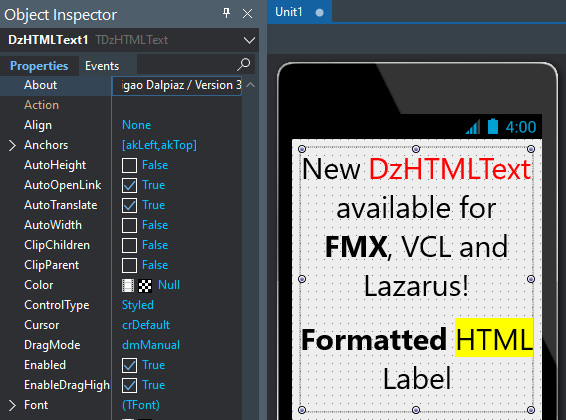Click the signal strength icon in phone status bar

473,127
